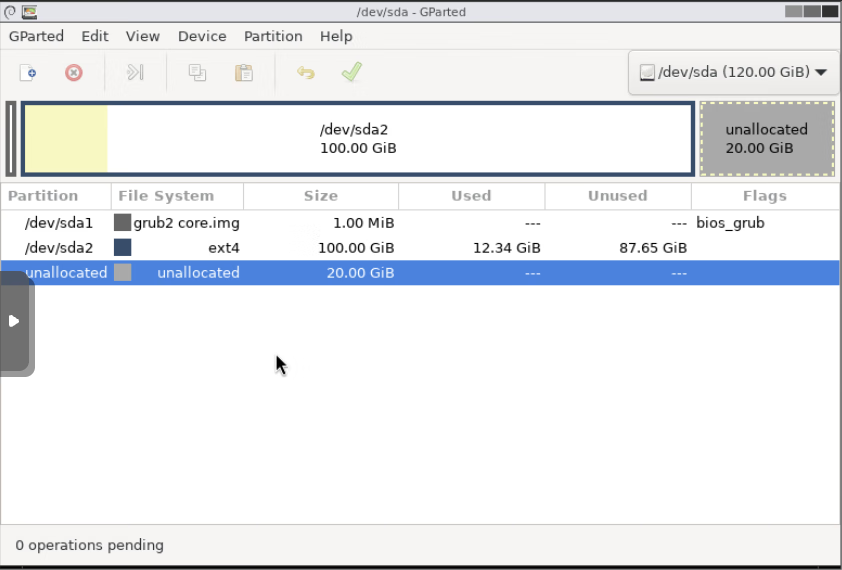The height and width of the screenshot is (570, 842).
Task: Click the New partition toolbar icon
Action: tap(28, 73)
